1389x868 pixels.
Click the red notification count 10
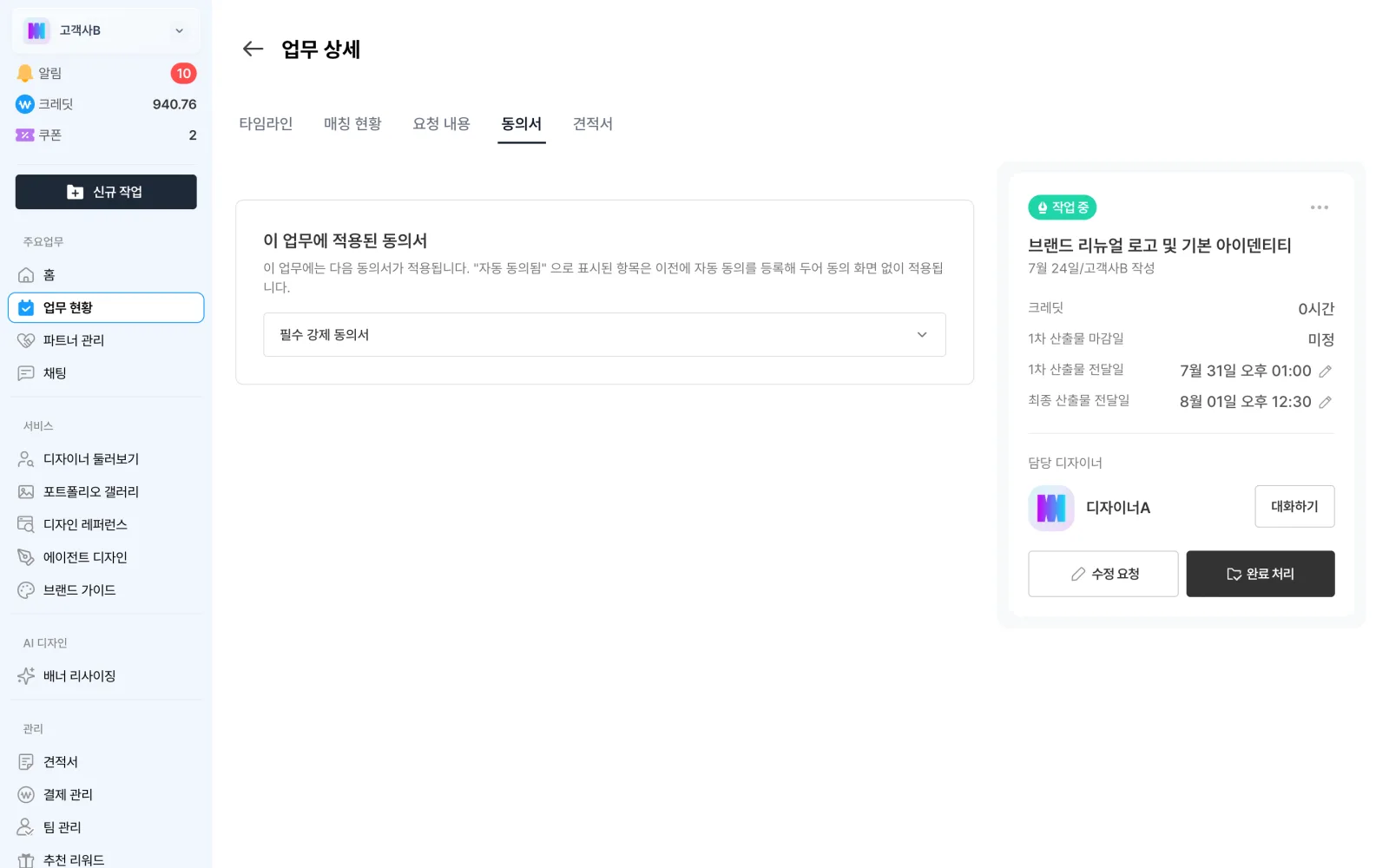[183, 74]
